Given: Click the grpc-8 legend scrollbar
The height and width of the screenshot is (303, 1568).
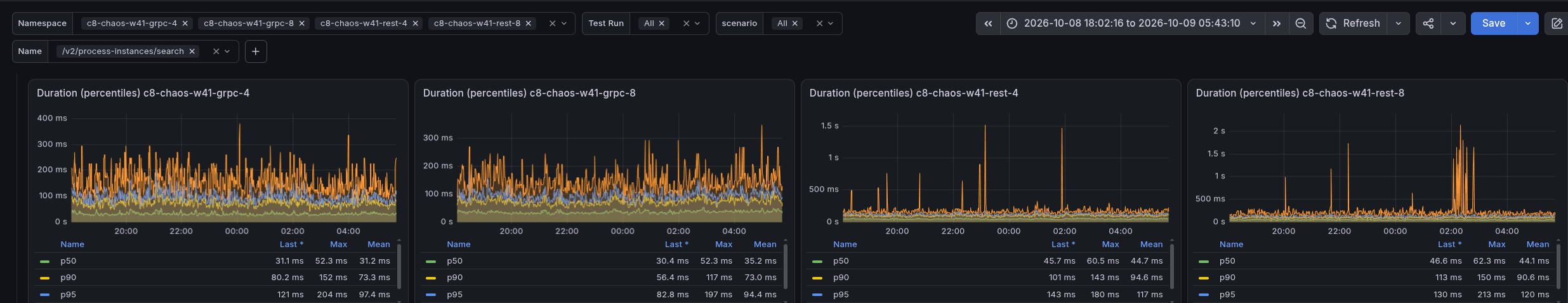Looking at the screenshot, I should [x=786, y=267].
